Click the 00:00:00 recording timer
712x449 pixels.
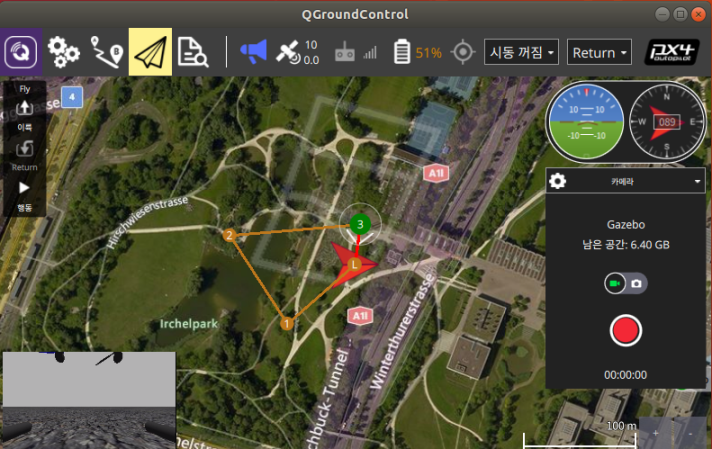(x=625, y=375)
